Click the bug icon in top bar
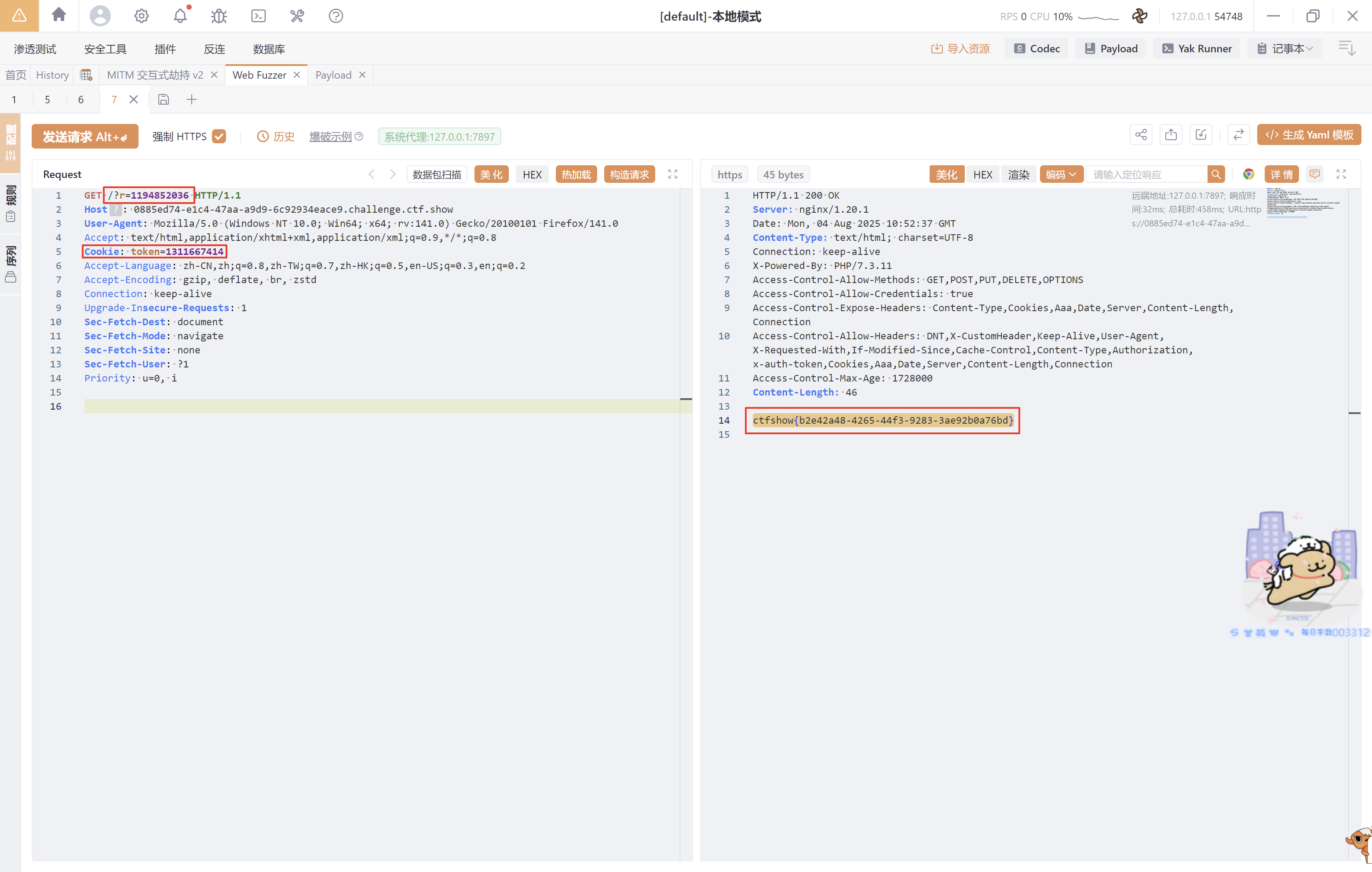 click(219, 15)
